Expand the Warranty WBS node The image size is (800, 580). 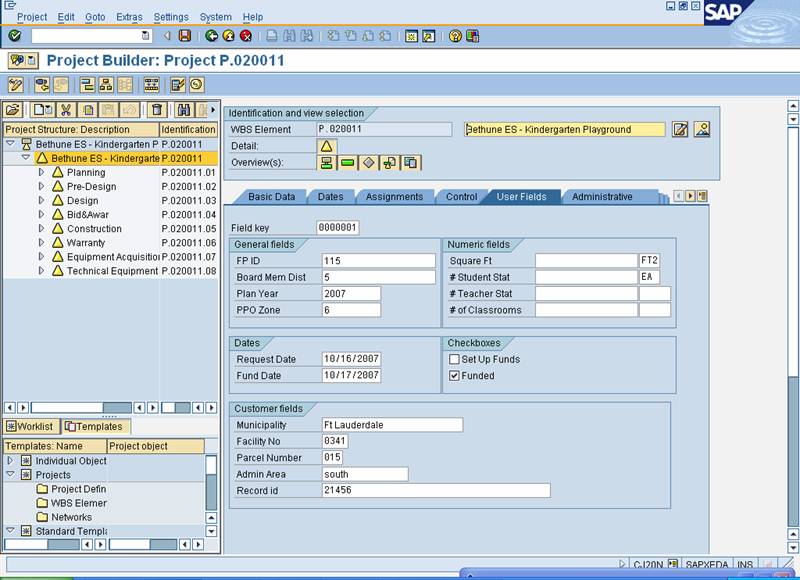pyautogui.click(x=41, y=243)
